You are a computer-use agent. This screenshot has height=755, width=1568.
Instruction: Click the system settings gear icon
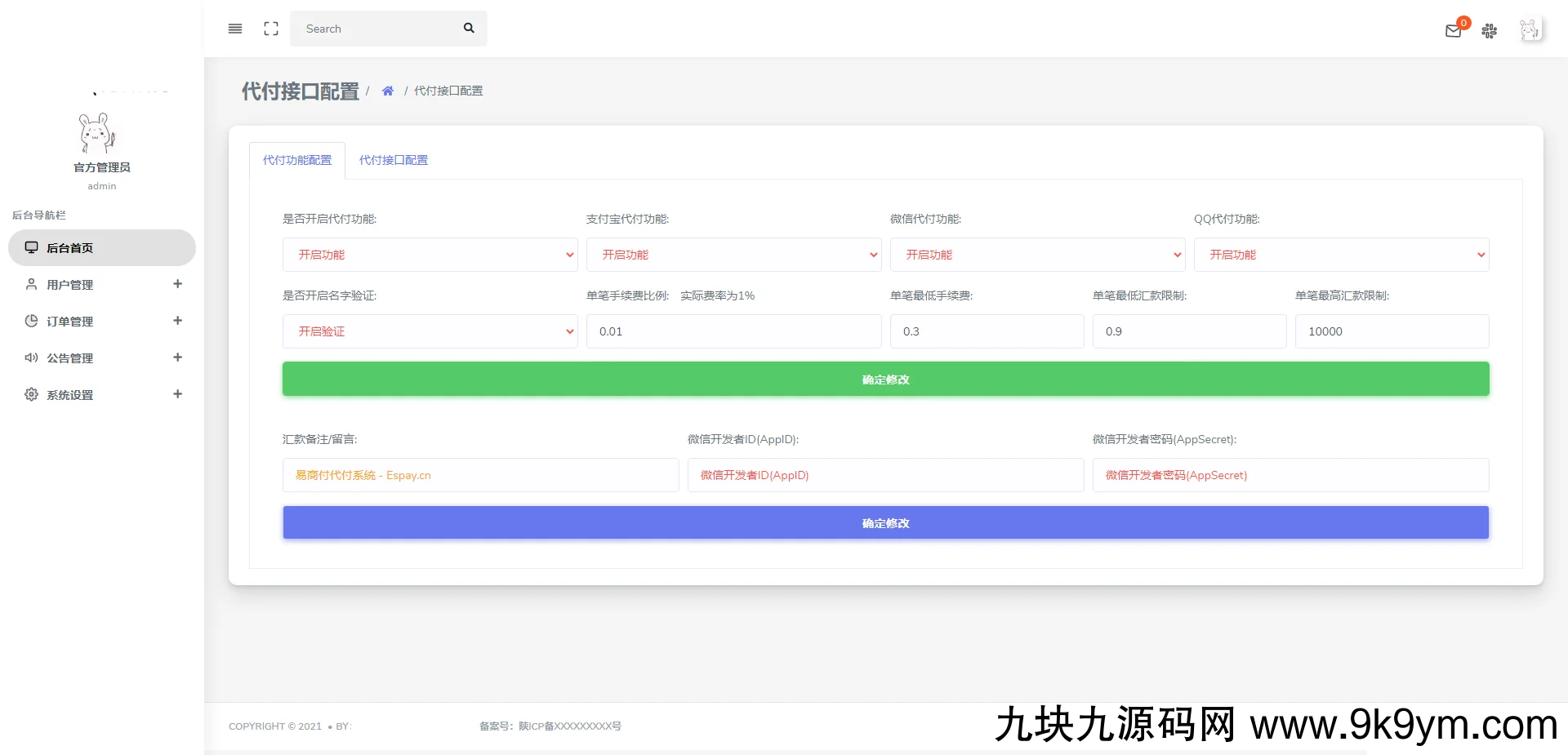pos(31,395)
